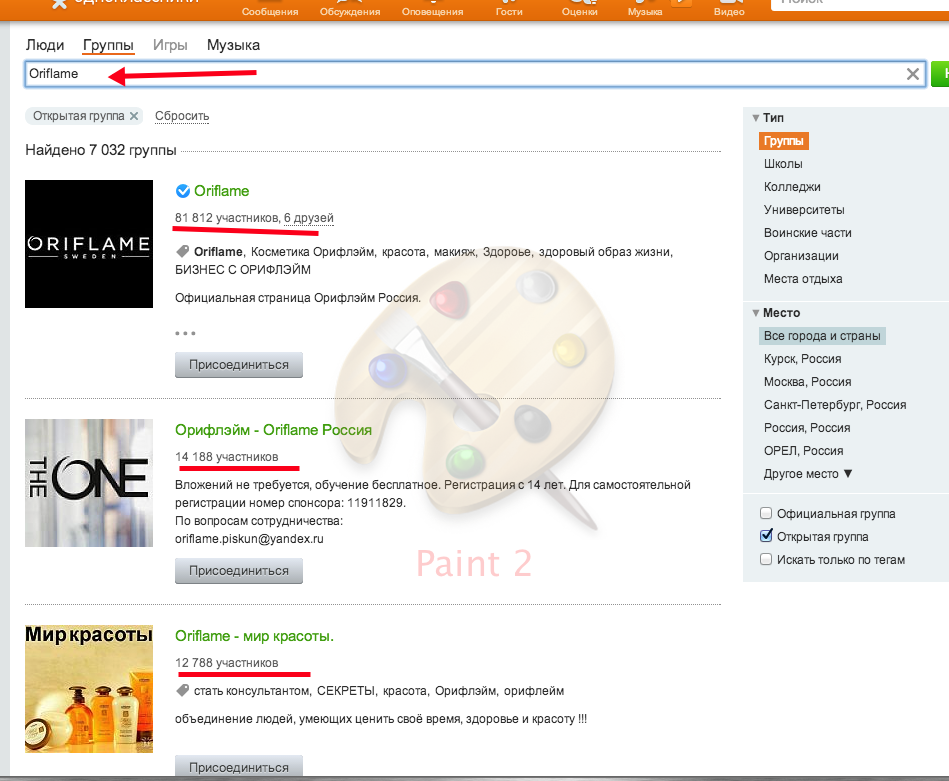Open Музыка in the top bar

tap(645, 11)
